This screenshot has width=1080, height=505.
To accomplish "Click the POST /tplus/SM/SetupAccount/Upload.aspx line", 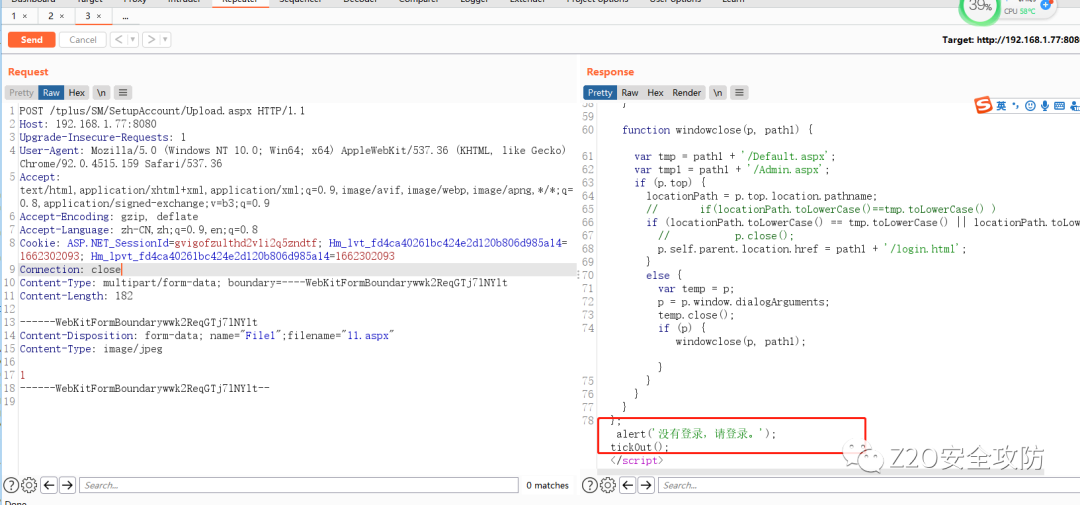I will 162,110.
